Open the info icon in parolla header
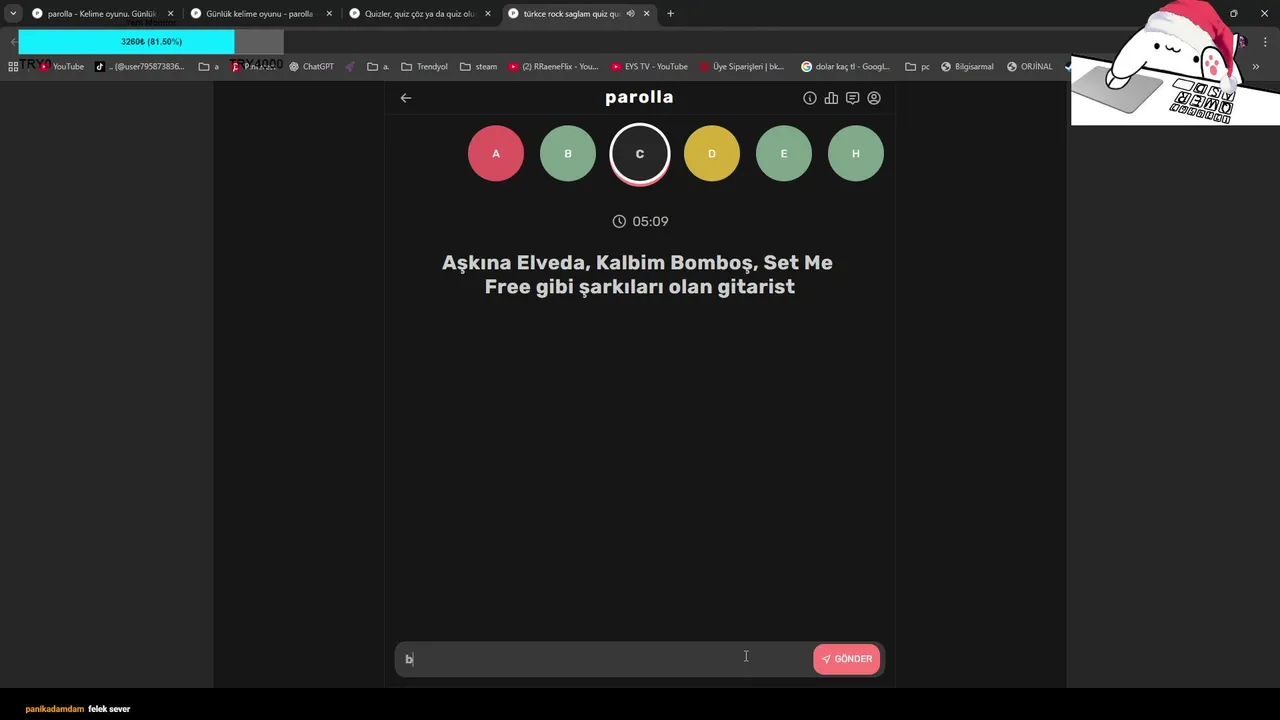 click(810, 98)
